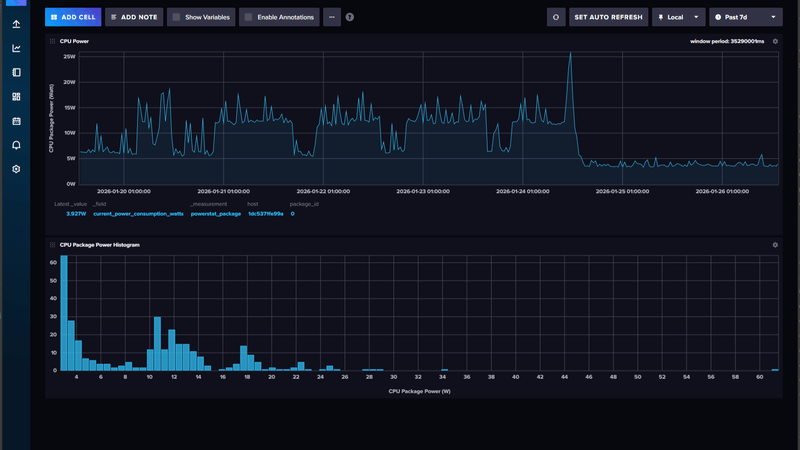This screenshot has width=800, height=450.
Task: Open CPU Power cell settings gear
Action: (x=775, y=42)
